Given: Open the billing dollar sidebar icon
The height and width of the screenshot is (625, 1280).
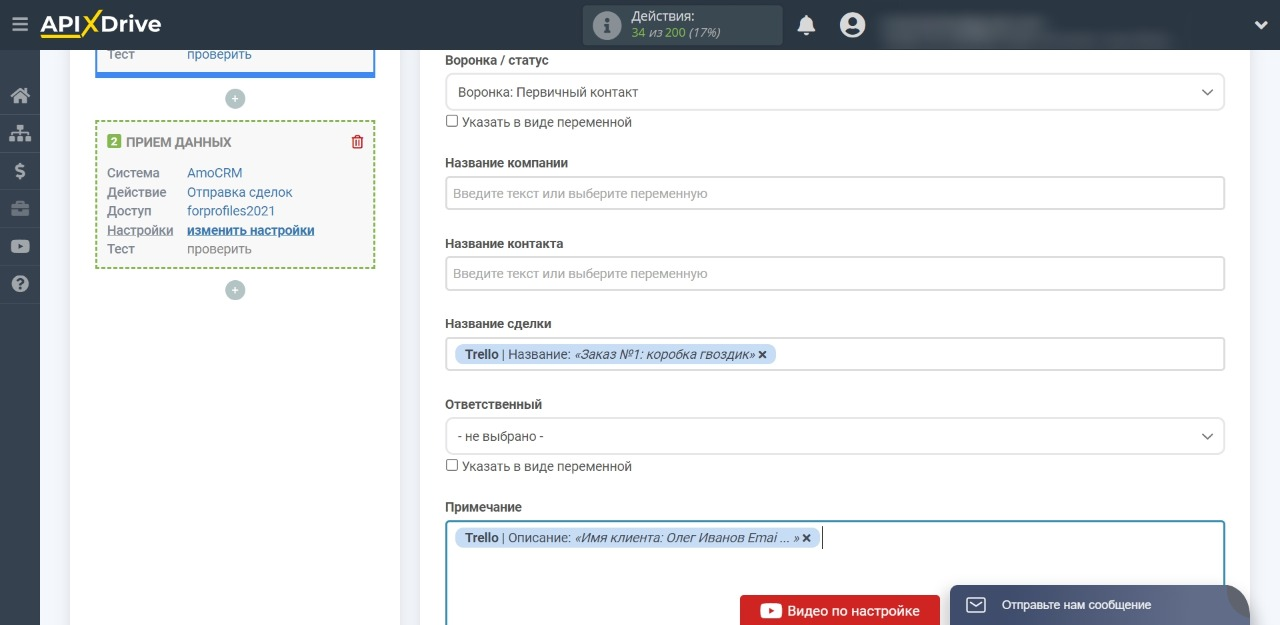Looking at the screenshot, I should (x=20, y=171).
